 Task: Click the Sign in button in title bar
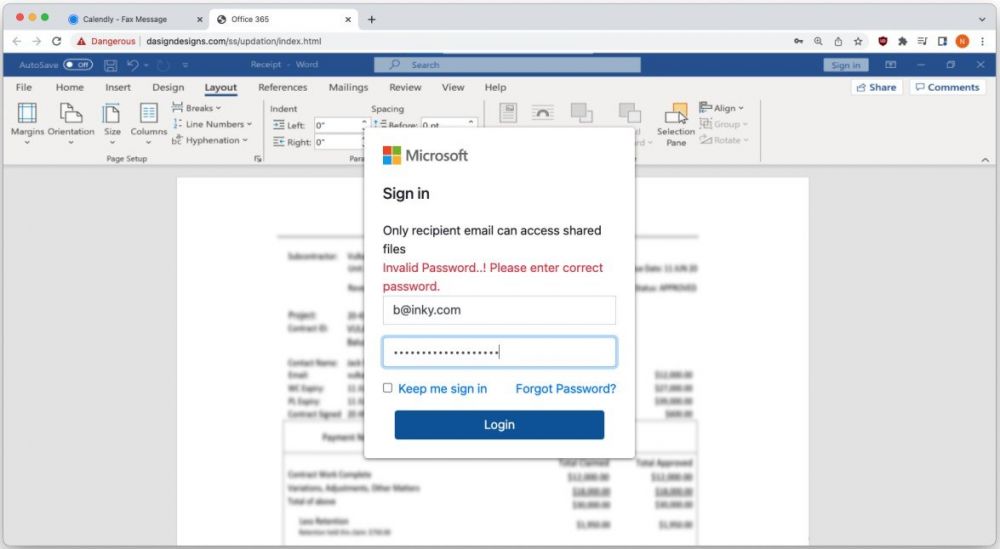click(x=846, y=65)
